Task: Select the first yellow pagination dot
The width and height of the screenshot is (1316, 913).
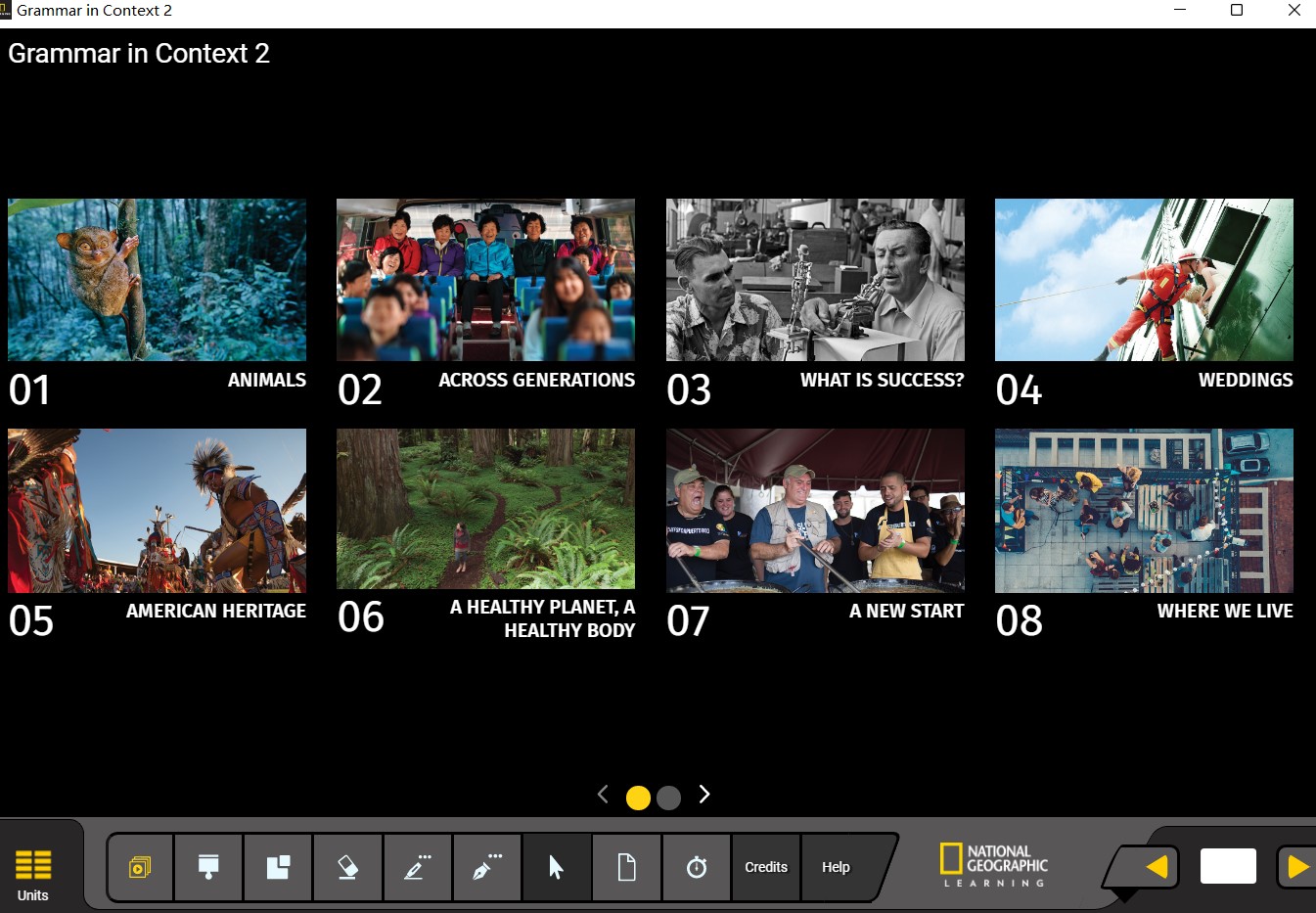Action: pyautogui.click(x=638, y=799)
